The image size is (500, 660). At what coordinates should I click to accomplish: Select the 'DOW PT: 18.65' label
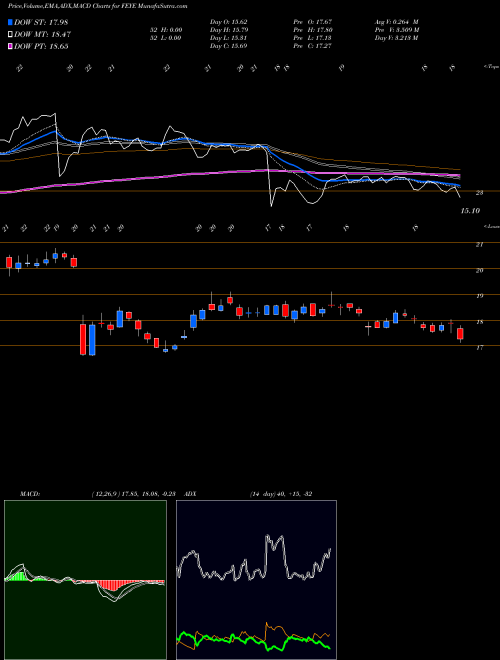pyautogui.click(x=41, y=46)
